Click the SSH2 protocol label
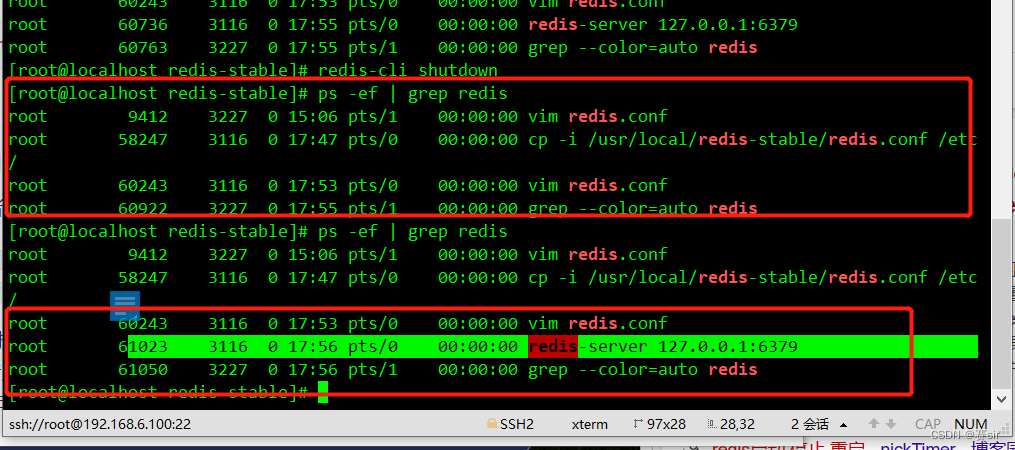This screenshot has width=1015, height=450. click(x=517, y=424)
